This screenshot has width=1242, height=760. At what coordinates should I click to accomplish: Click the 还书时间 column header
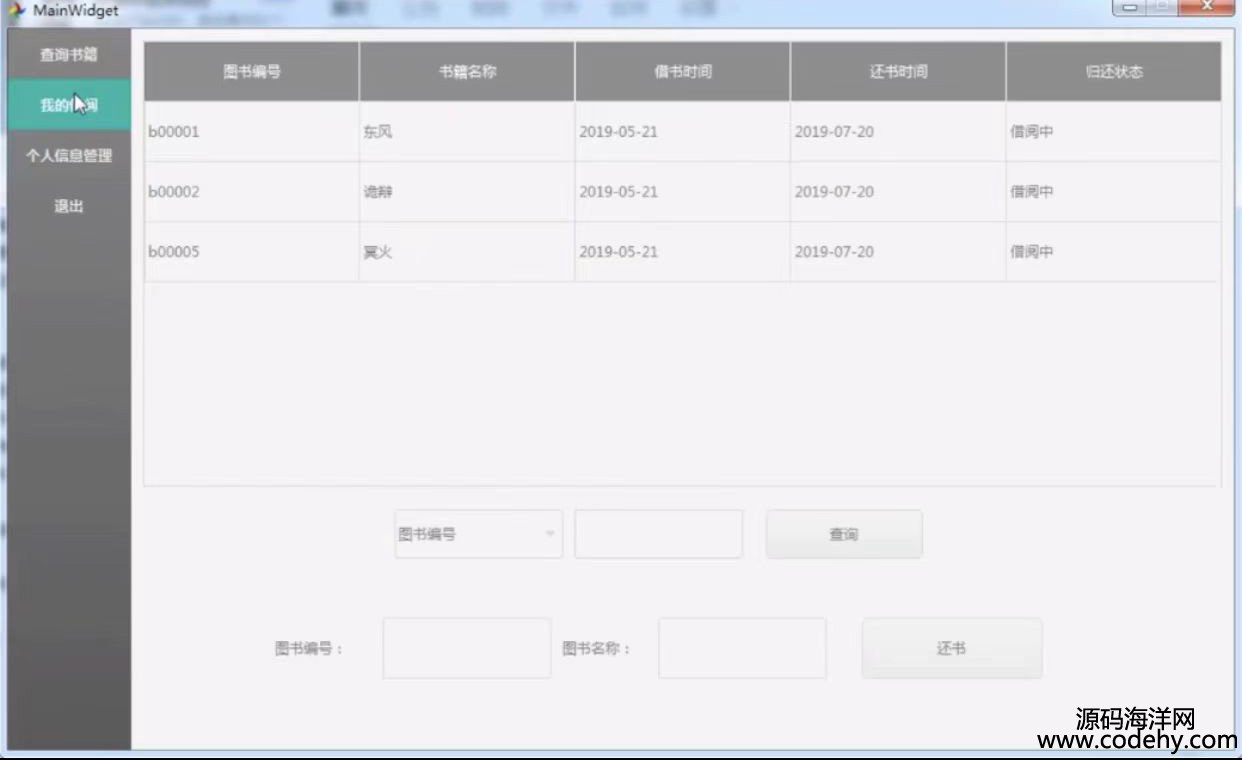pos(898,72)
